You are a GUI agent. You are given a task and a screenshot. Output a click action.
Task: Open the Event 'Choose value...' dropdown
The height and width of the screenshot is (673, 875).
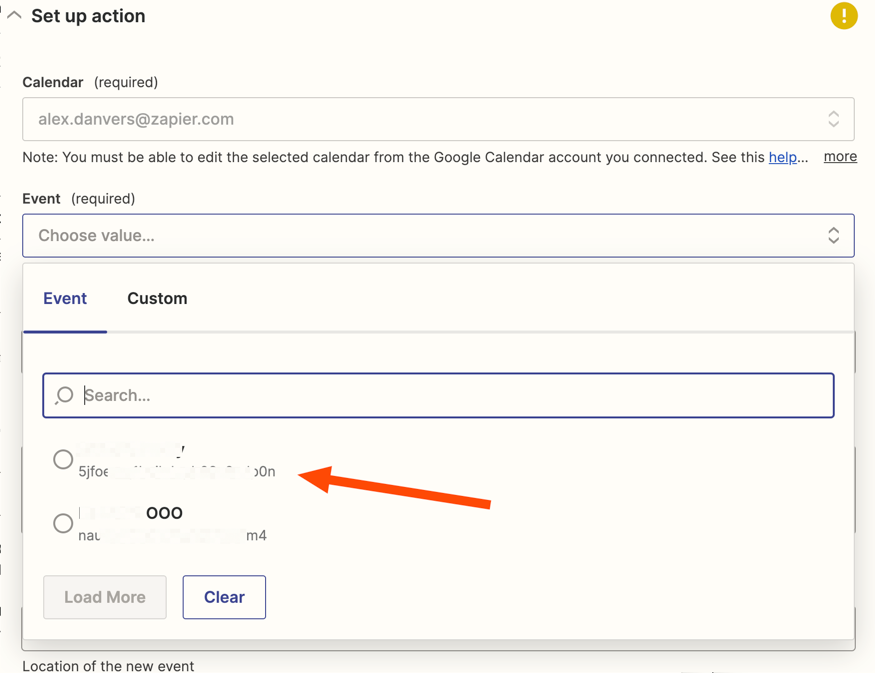pyautogui.click(x=420, y=236)
